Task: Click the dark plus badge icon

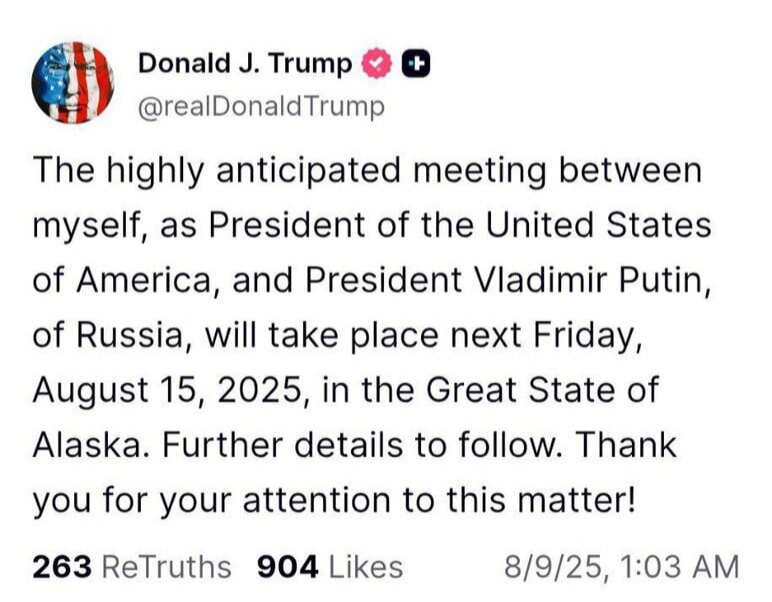Action: click(416, 64)
